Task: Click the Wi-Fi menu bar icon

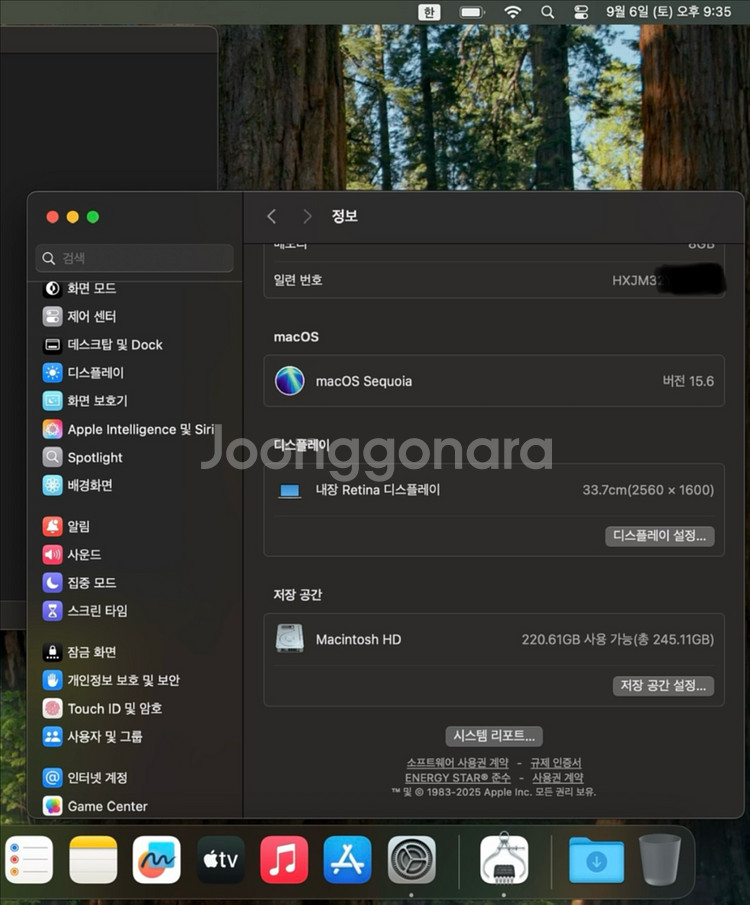Action: pos(513,12)
